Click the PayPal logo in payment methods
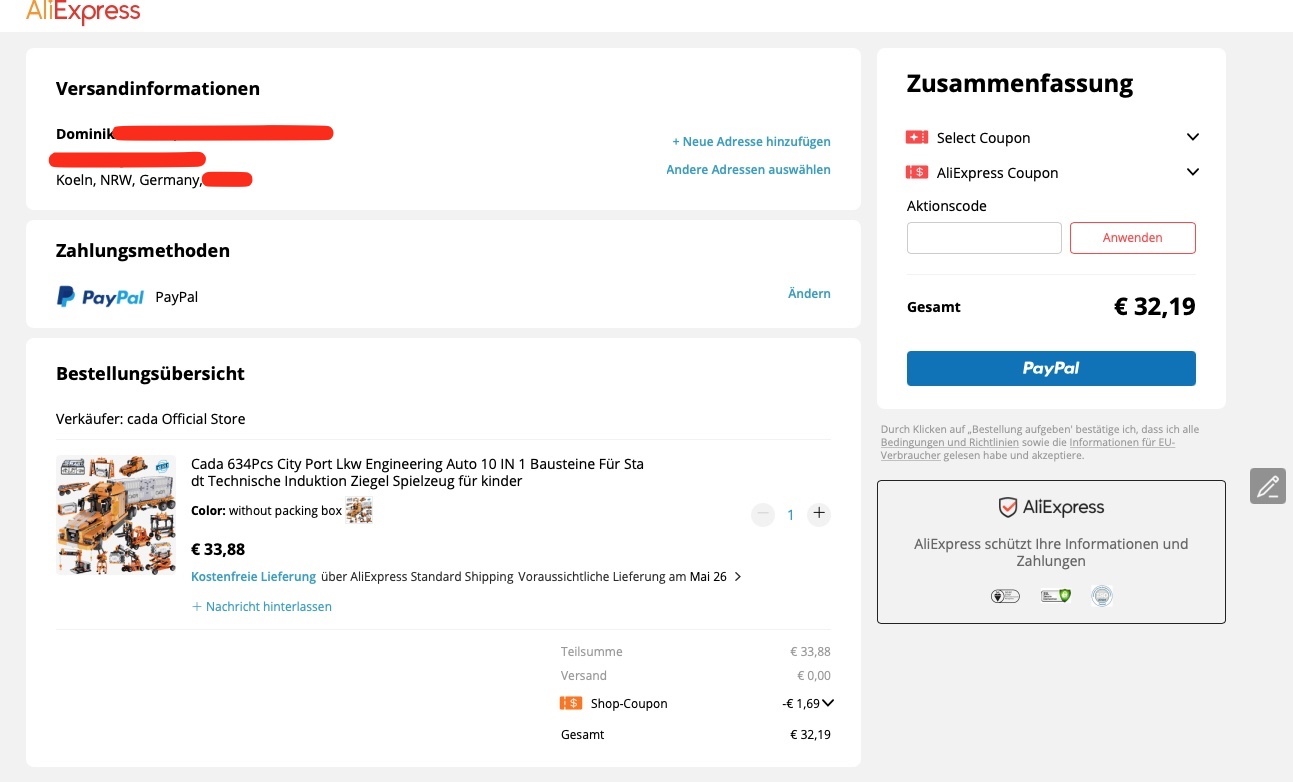 click(100, 296)
